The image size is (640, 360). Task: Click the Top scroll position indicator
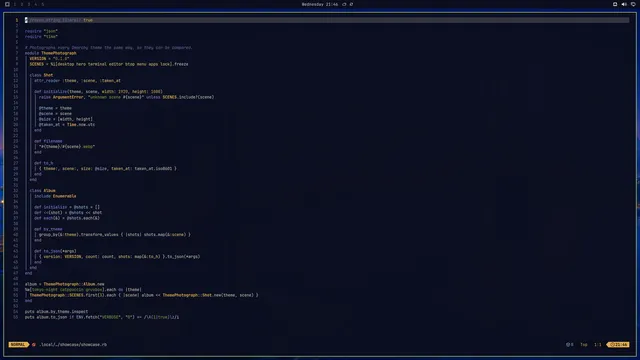point(584,344)
